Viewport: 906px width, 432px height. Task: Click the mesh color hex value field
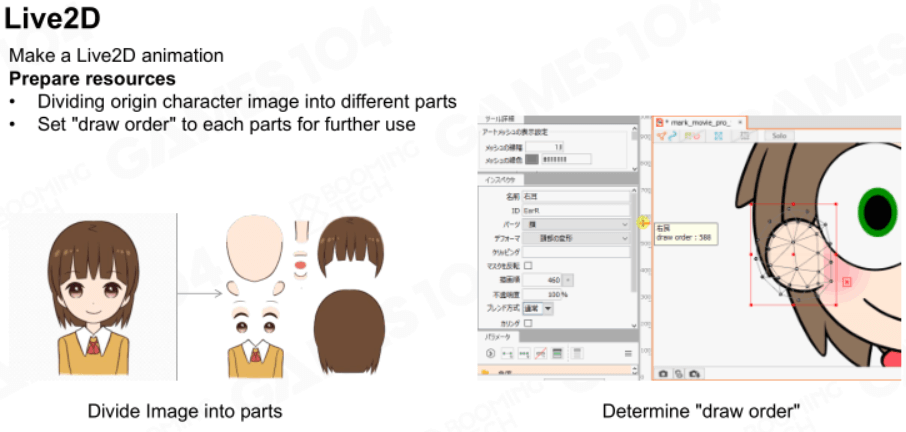pyautogui.click(x=566, y=159)
